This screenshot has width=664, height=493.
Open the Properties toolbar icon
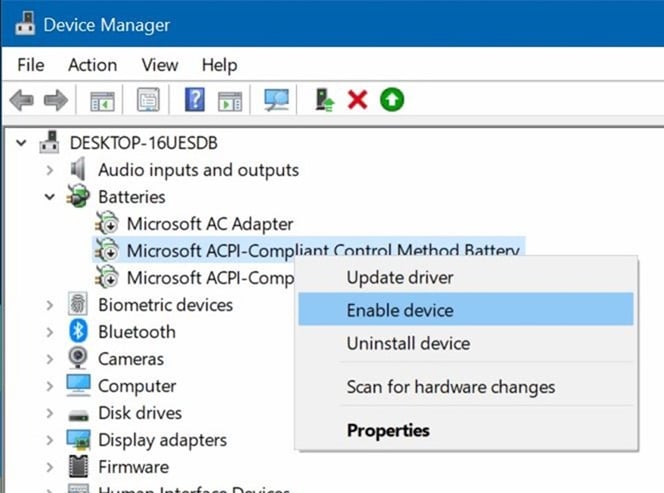[x=148, y=100]
